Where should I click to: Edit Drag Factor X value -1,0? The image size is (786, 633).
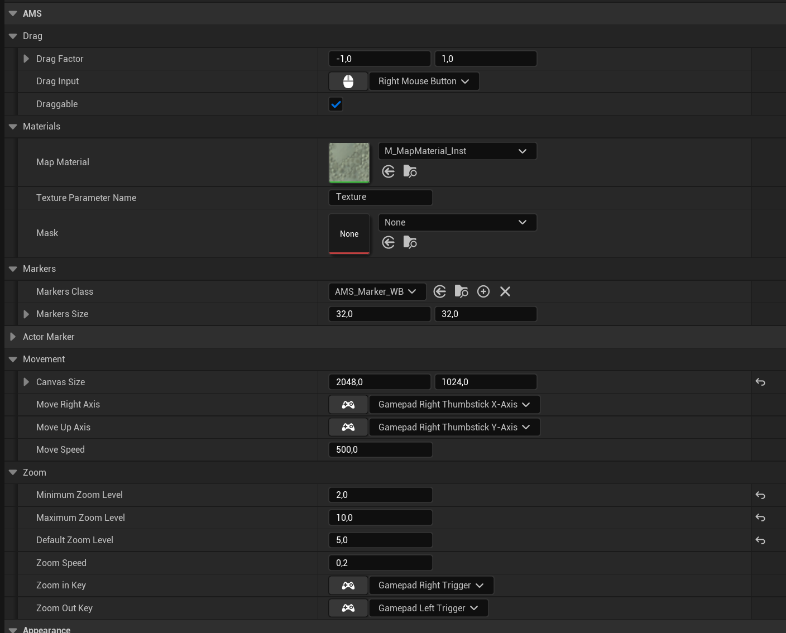[379, 59]
